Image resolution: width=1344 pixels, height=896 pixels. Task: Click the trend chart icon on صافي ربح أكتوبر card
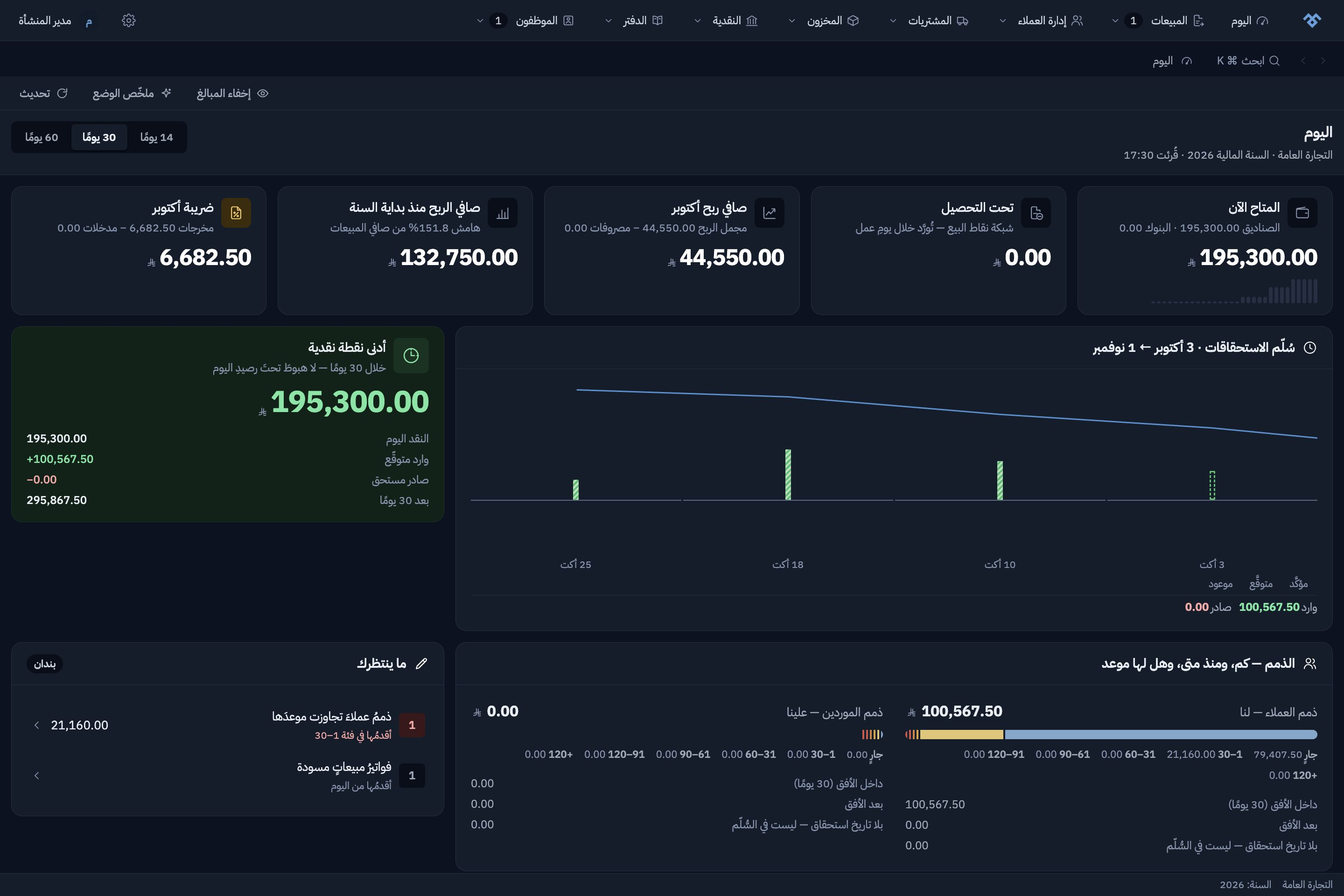click(769, 213)
